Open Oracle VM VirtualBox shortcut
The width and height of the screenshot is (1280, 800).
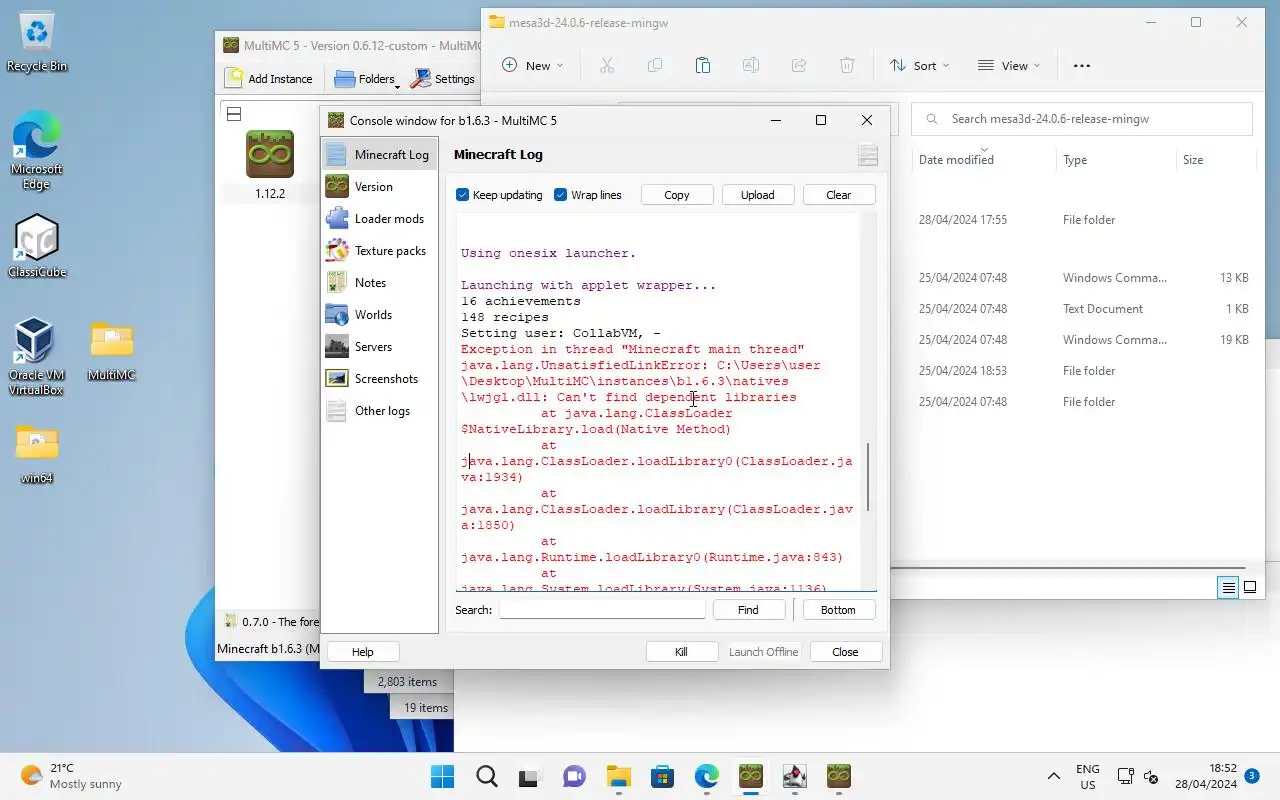point(36,356)
